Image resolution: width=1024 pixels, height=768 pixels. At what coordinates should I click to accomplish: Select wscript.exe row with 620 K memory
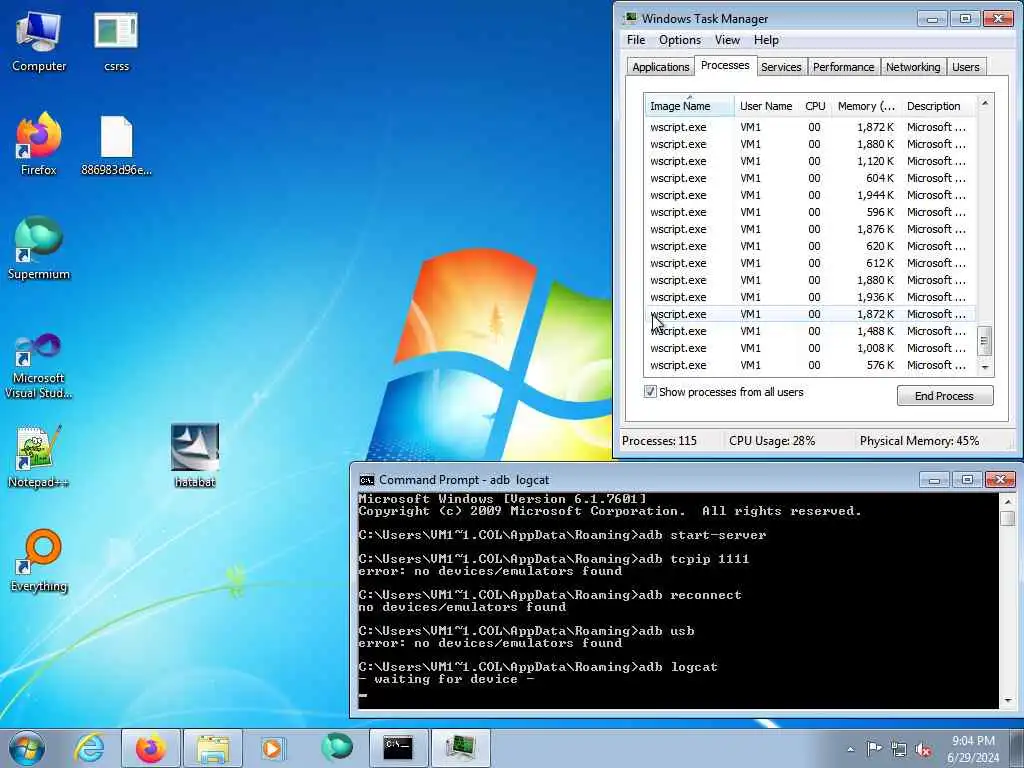[x=810, y=246]
